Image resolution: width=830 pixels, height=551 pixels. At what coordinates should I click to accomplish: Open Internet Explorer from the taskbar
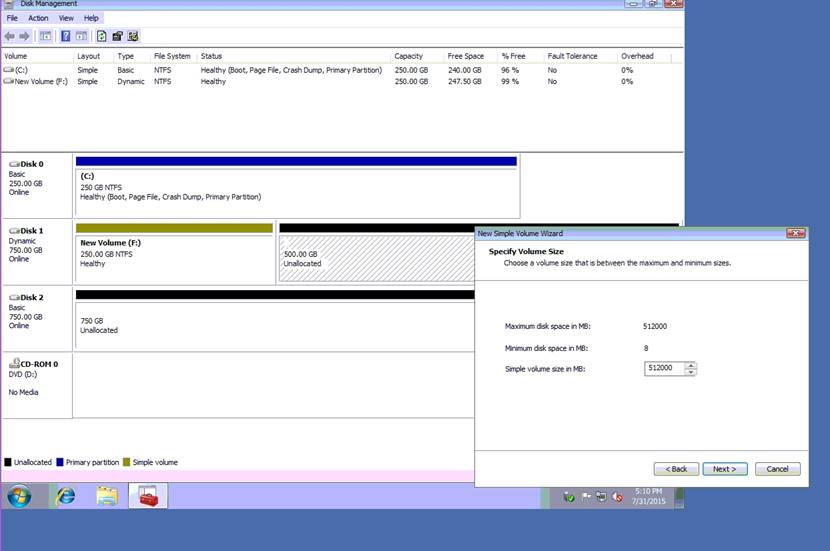[66, 496]
